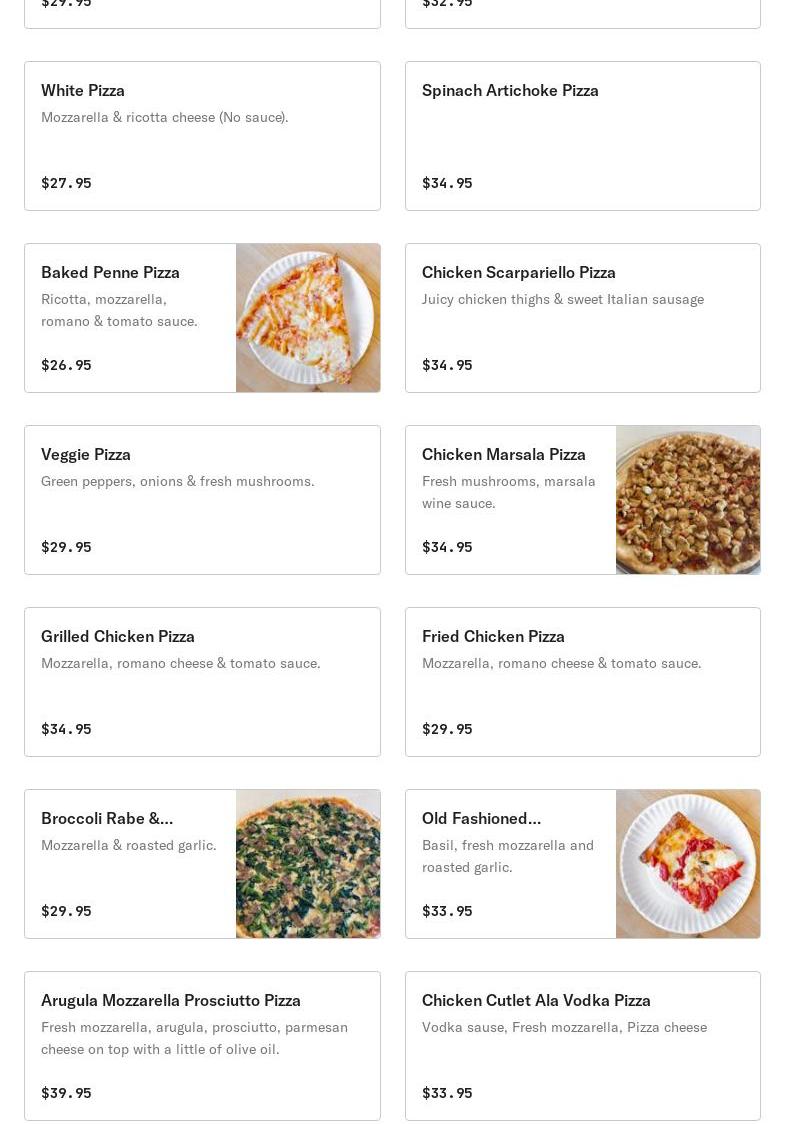The height and width of the screenshot is (1125, 785).
Task: Select the Arugula Mozzarella Prosciutto Pizza item
Action: pyautogui.click(x=202, y=1046)
